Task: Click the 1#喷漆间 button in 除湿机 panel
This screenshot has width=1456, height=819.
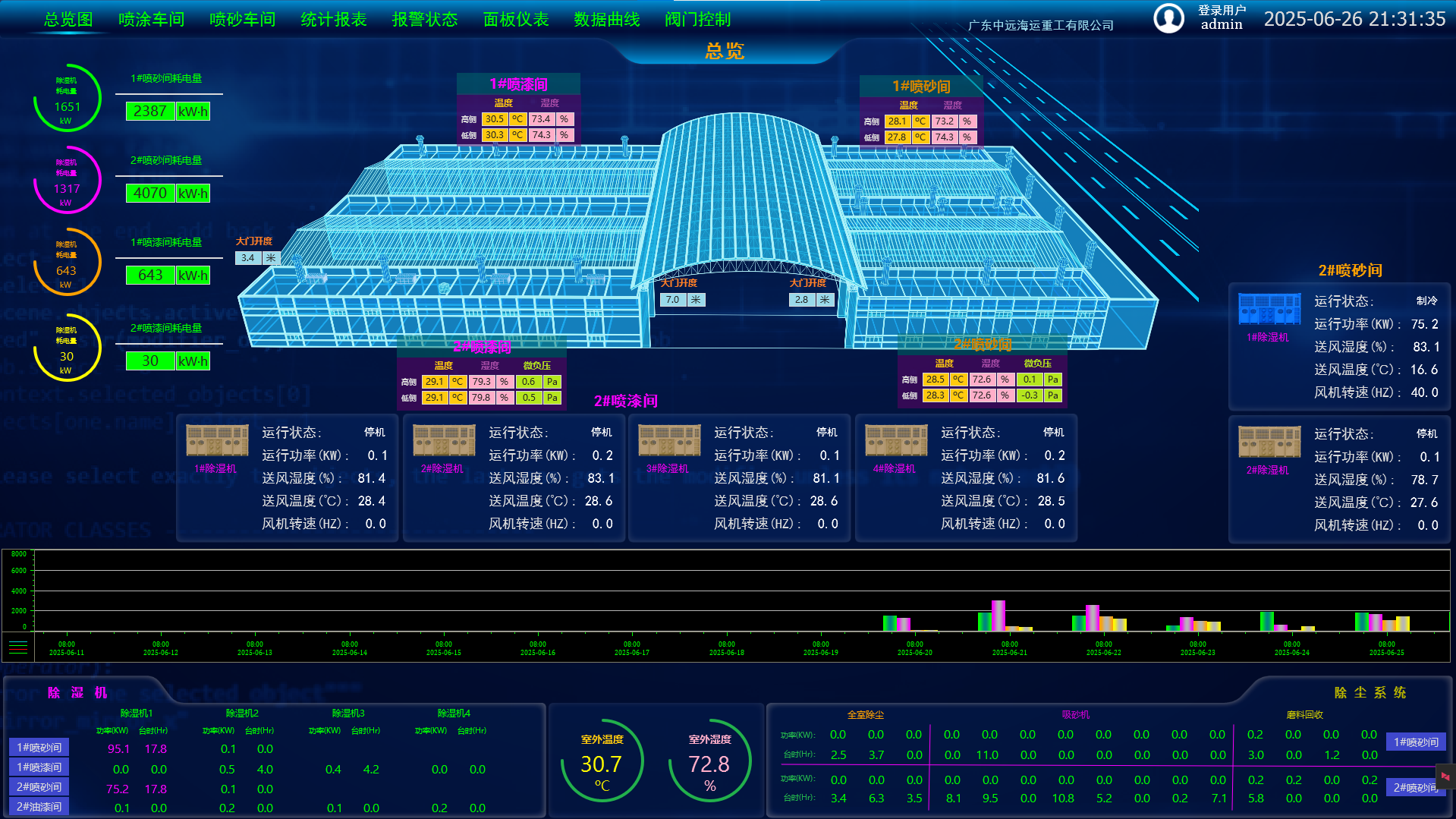Action: coord(39,767)
